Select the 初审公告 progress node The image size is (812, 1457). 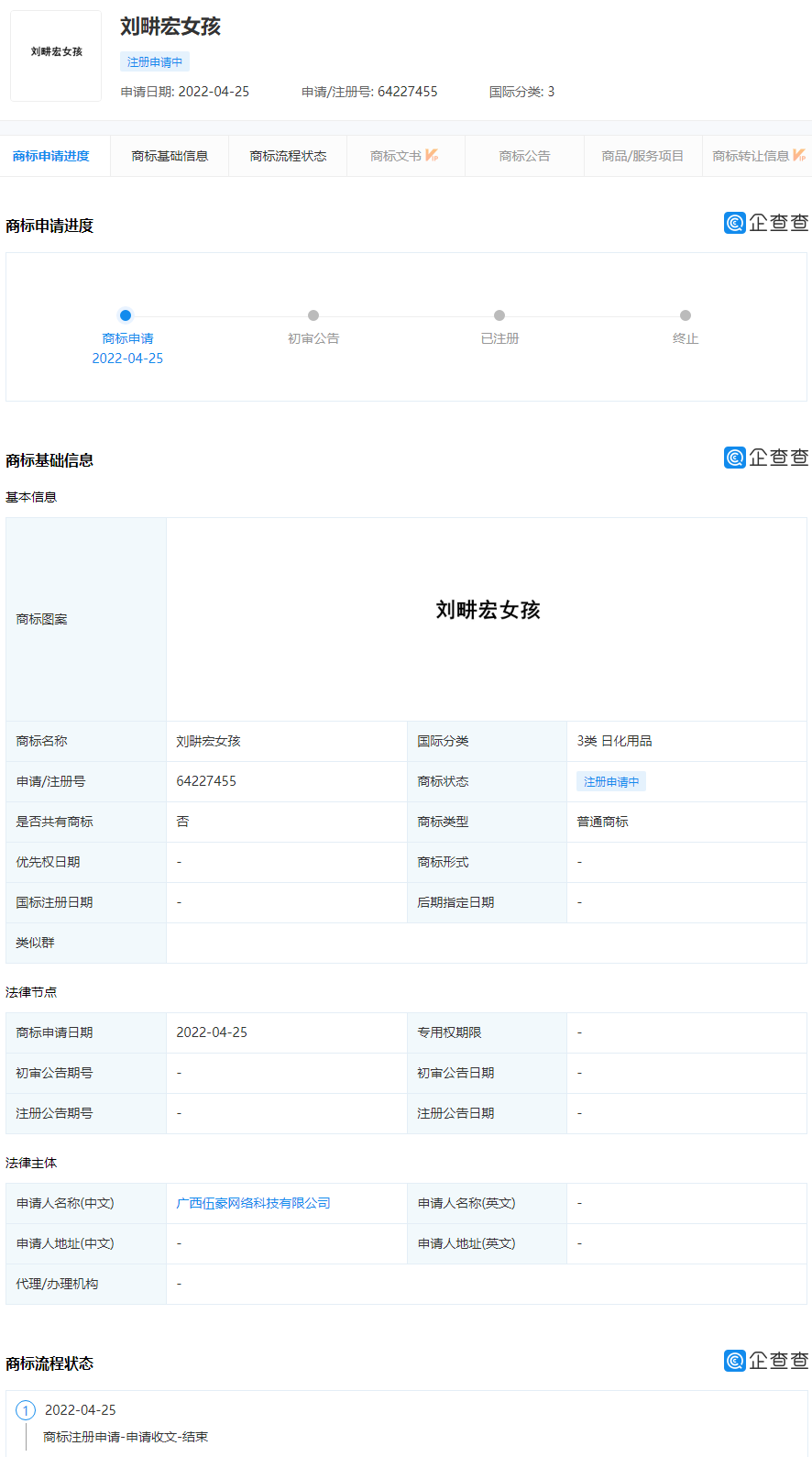click(x=313, y=315)
